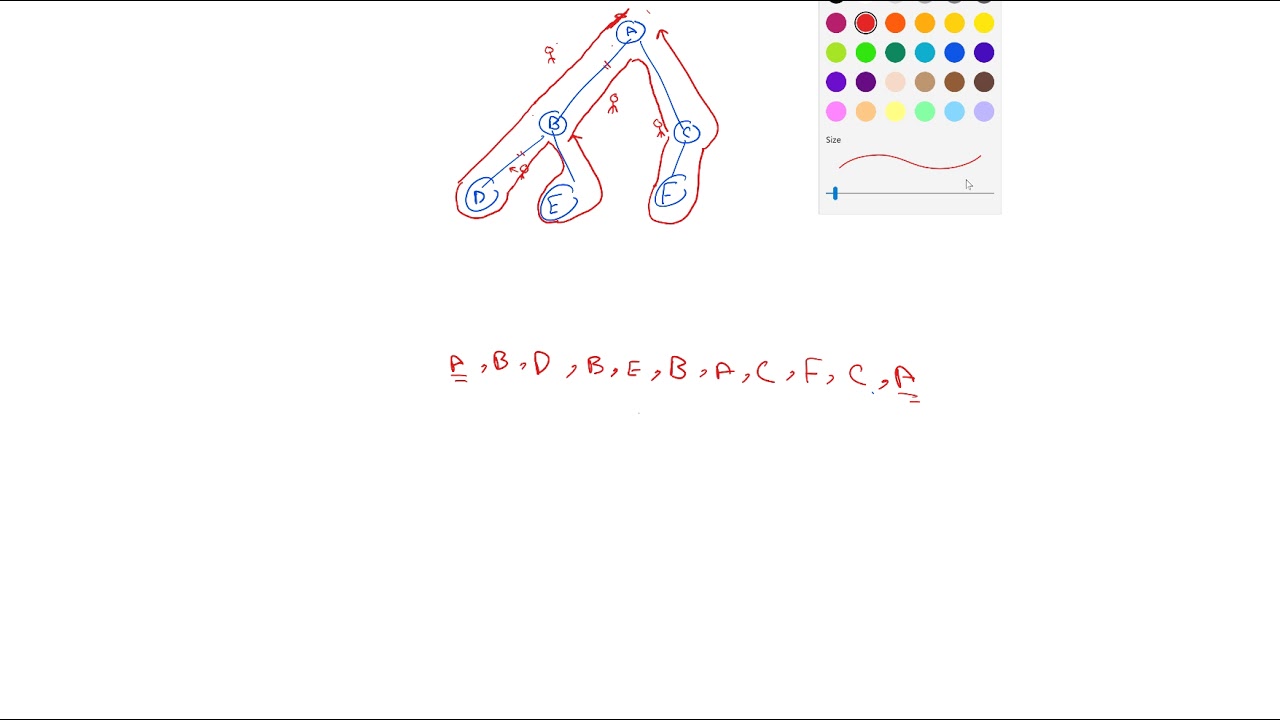Viewport: 1280px width, 720px height.
Task: Select the teal cyan color swatch
Action: tap(925, 52)
